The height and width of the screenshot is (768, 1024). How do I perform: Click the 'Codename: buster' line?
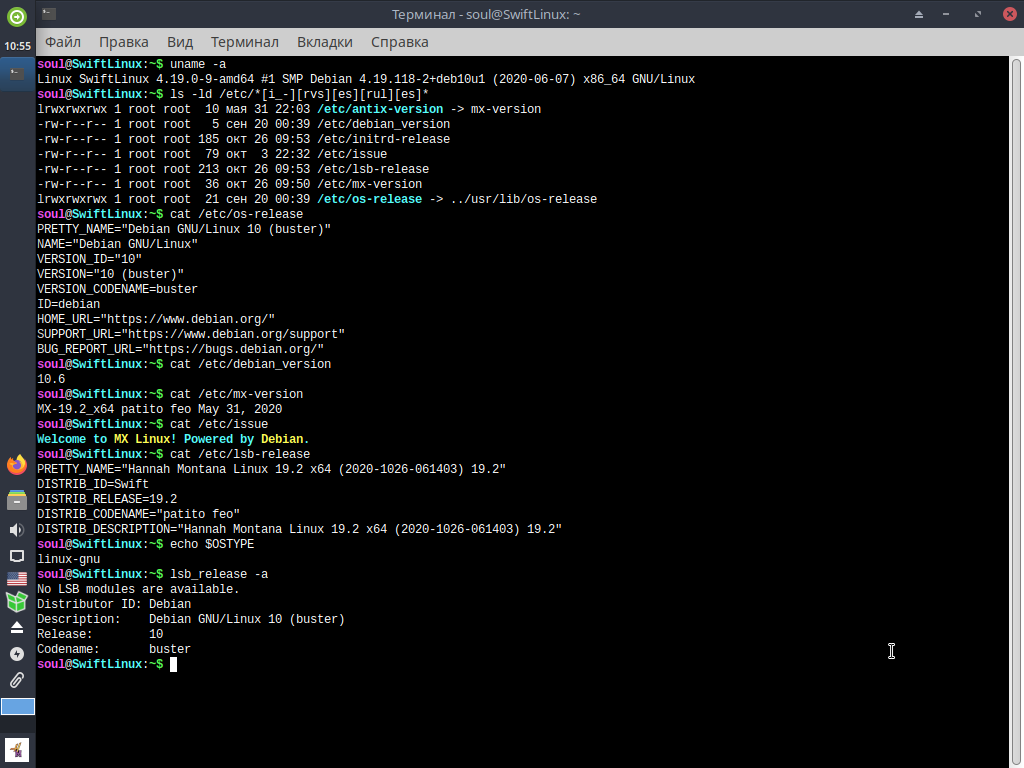pos(114,650)
